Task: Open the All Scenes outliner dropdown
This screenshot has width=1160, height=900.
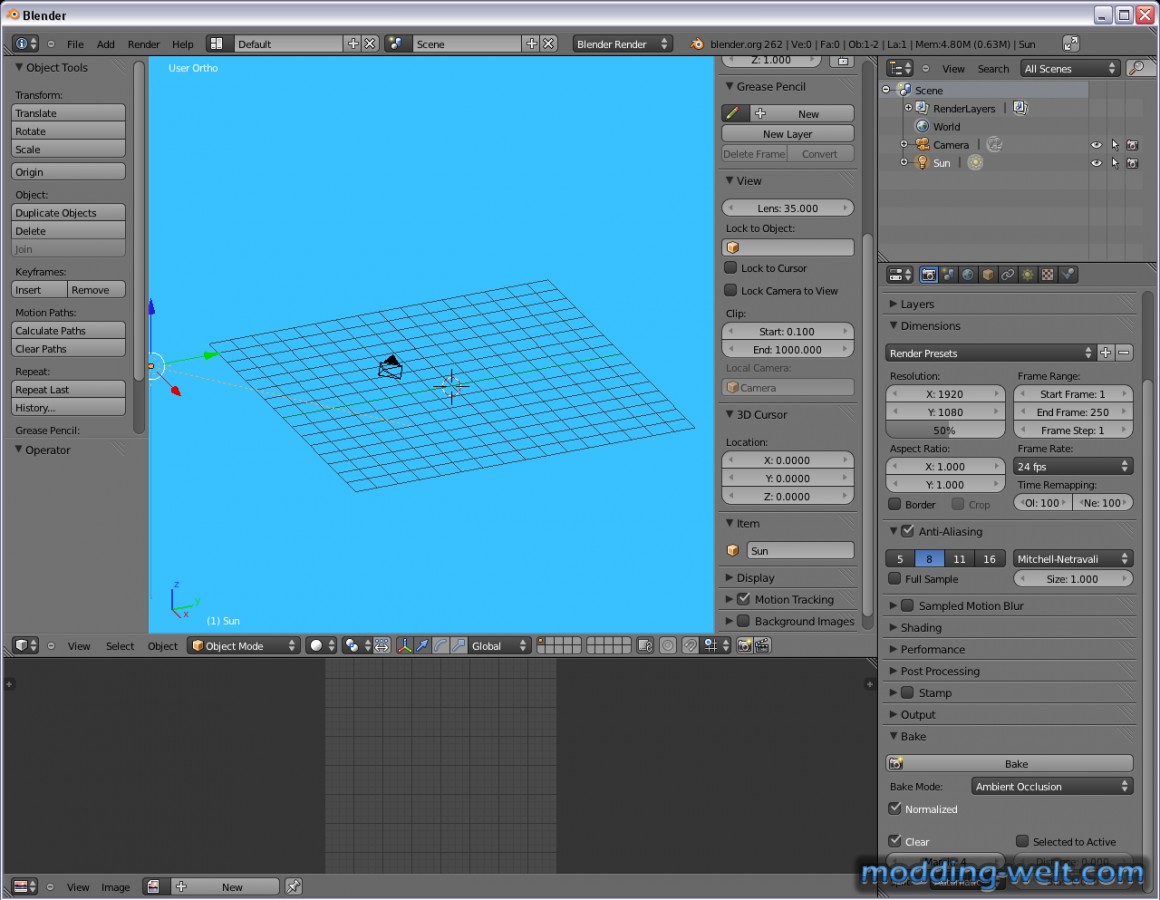Action: [1070, 68]
